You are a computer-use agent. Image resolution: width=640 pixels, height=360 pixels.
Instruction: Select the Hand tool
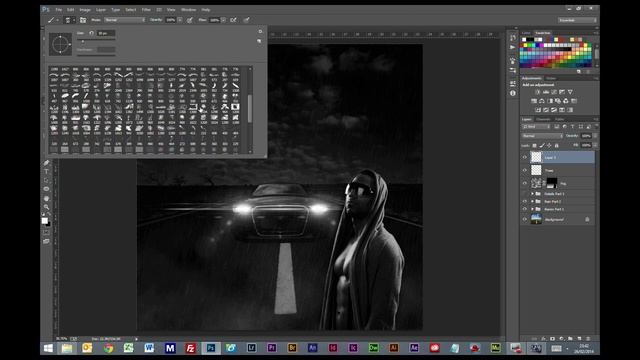[x=46, y=198]
